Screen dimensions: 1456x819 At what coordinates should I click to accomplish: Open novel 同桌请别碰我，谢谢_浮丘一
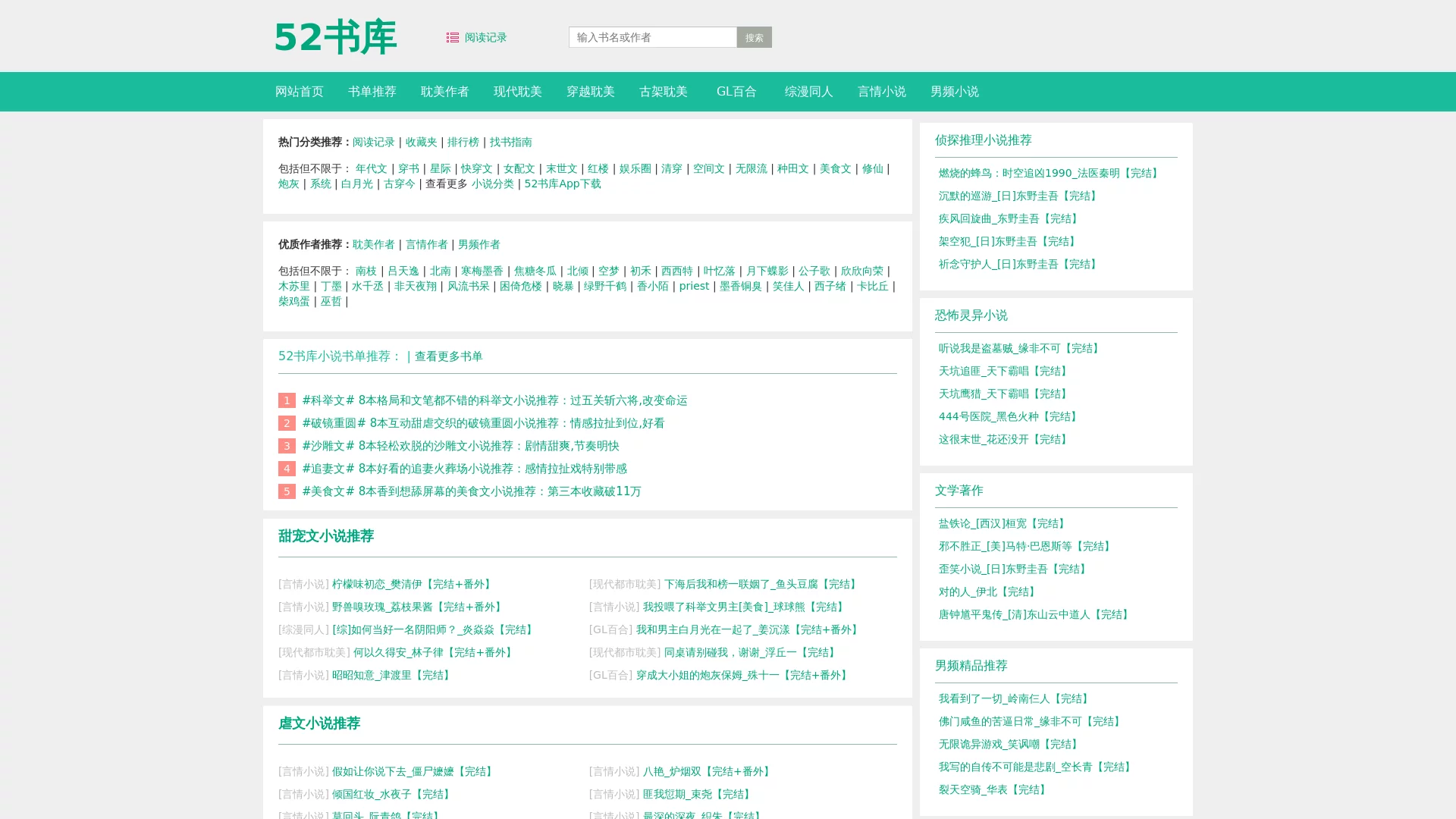click(x=752, y=652)
